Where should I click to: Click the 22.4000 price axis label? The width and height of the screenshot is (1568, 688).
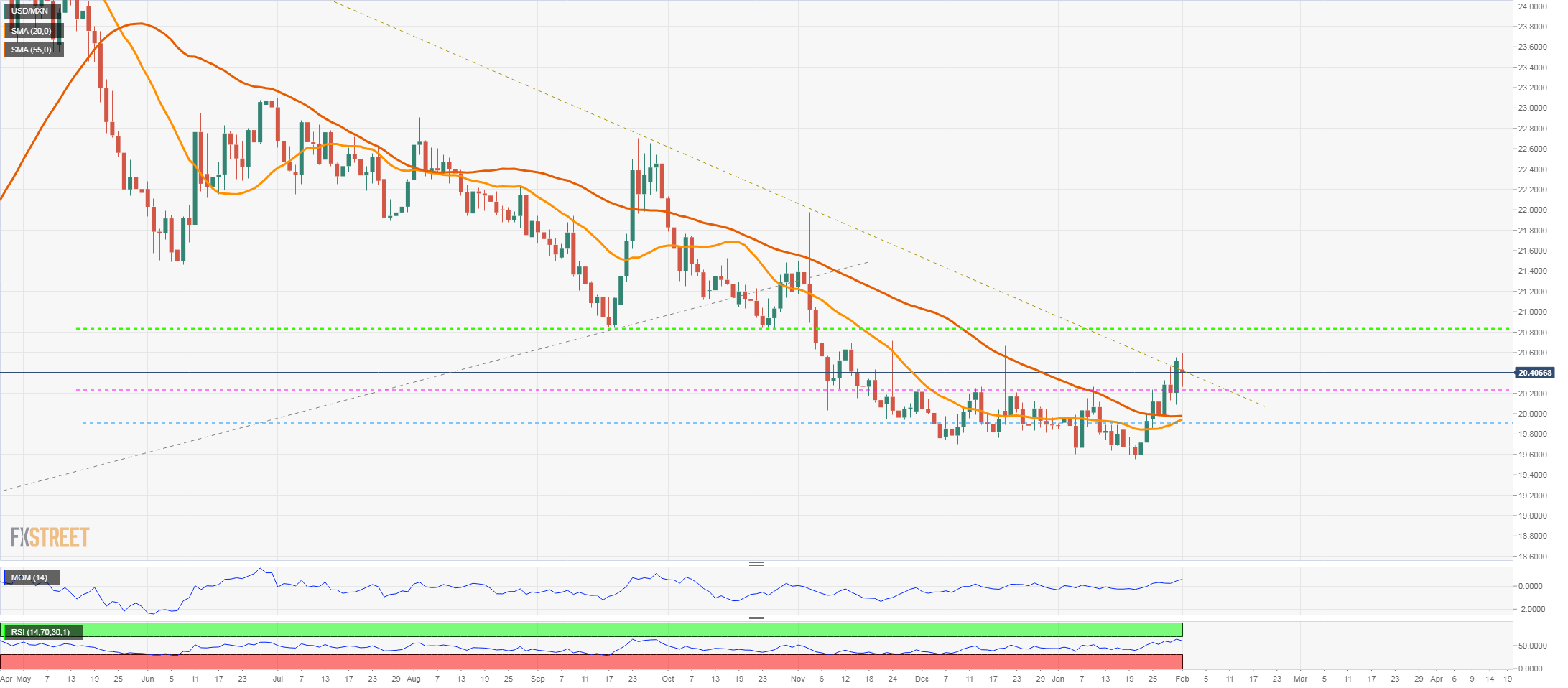[1532, 169]
